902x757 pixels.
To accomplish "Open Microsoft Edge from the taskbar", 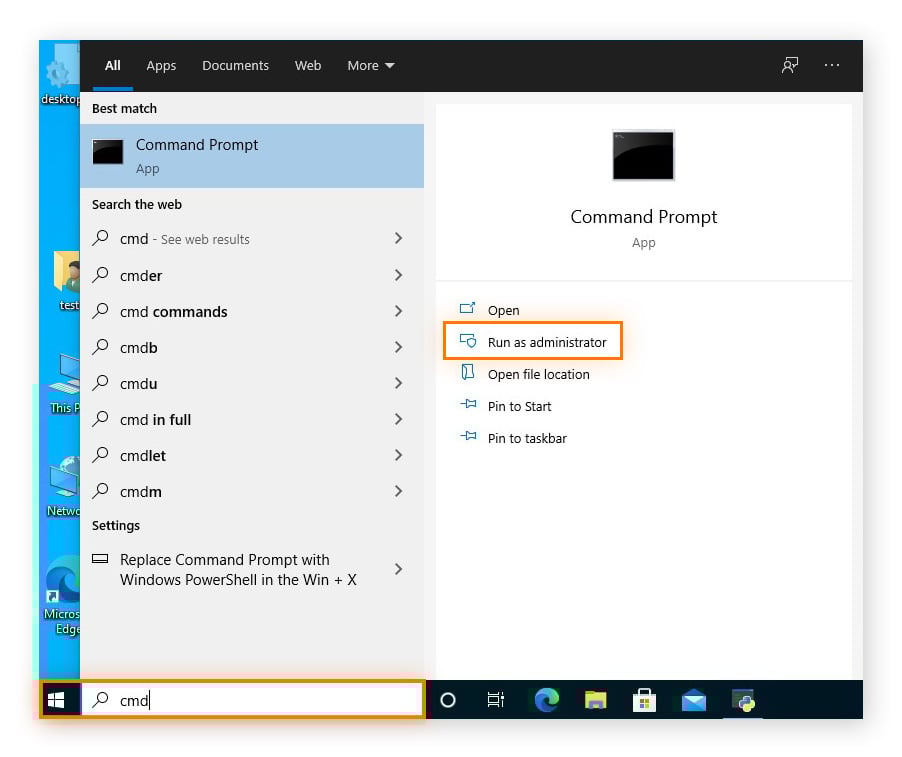I will [546, 701].
